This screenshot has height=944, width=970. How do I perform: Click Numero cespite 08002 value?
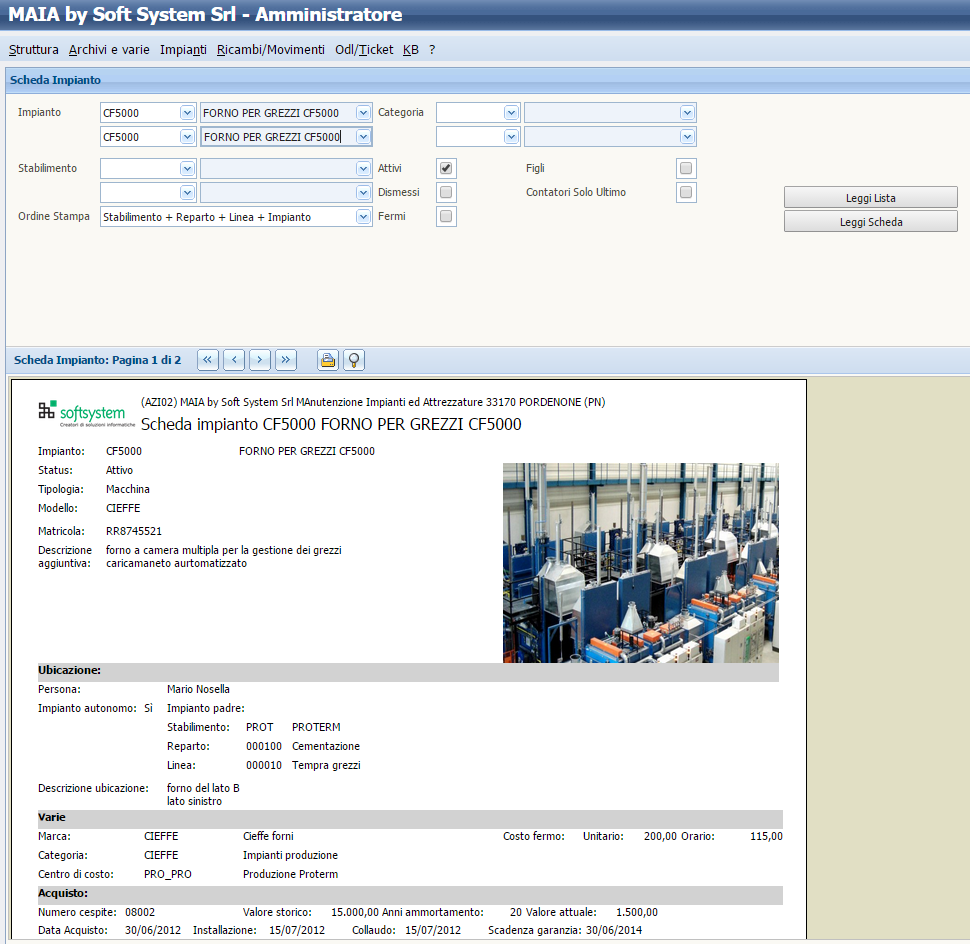coord(140,912)
